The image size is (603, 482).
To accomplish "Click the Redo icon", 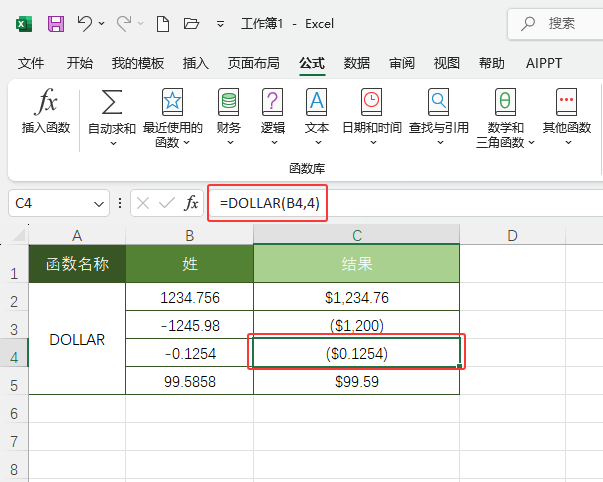I will 124,24.
